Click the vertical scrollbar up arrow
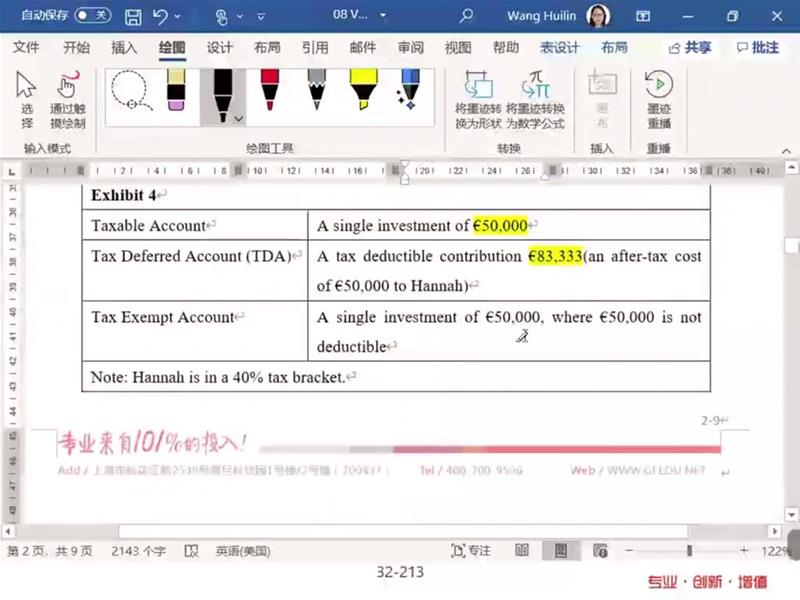Image resolution: width=800 pixels, height=600 pixels. 791,167
